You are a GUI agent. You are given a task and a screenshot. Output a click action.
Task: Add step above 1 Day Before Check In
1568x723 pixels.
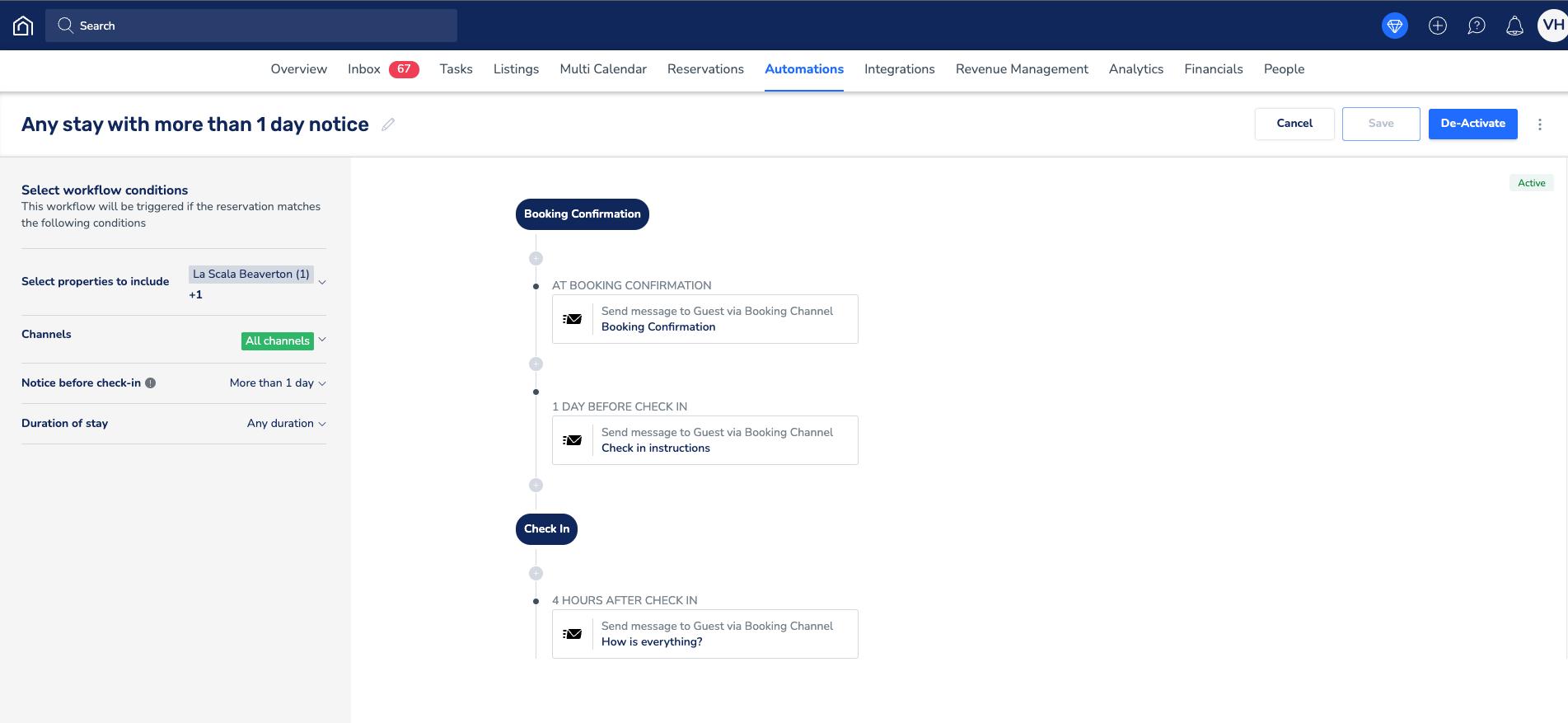536,364
